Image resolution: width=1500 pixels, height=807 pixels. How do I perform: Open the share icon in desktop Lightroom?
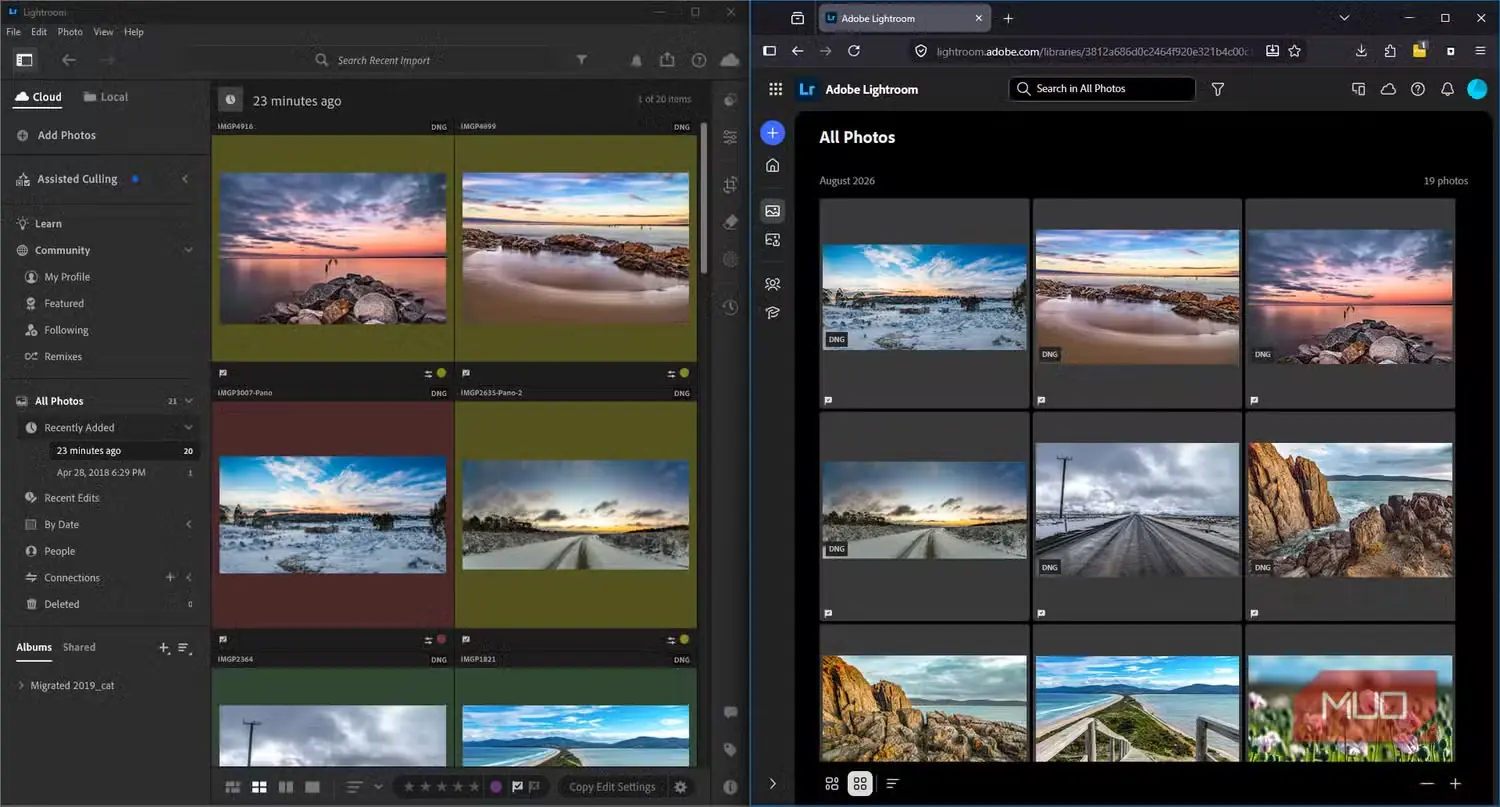pyautogui.click(x=667, y=60)
